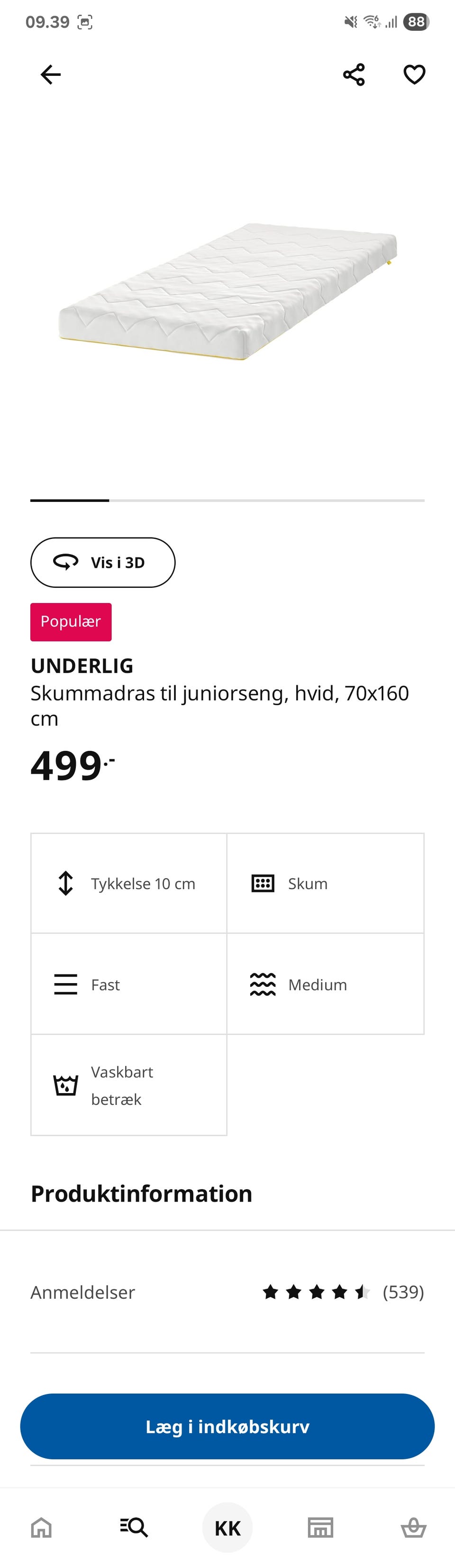455x1568 pixels.
Task: Open search tab in bottom navigation
Action: (134, 1527)
